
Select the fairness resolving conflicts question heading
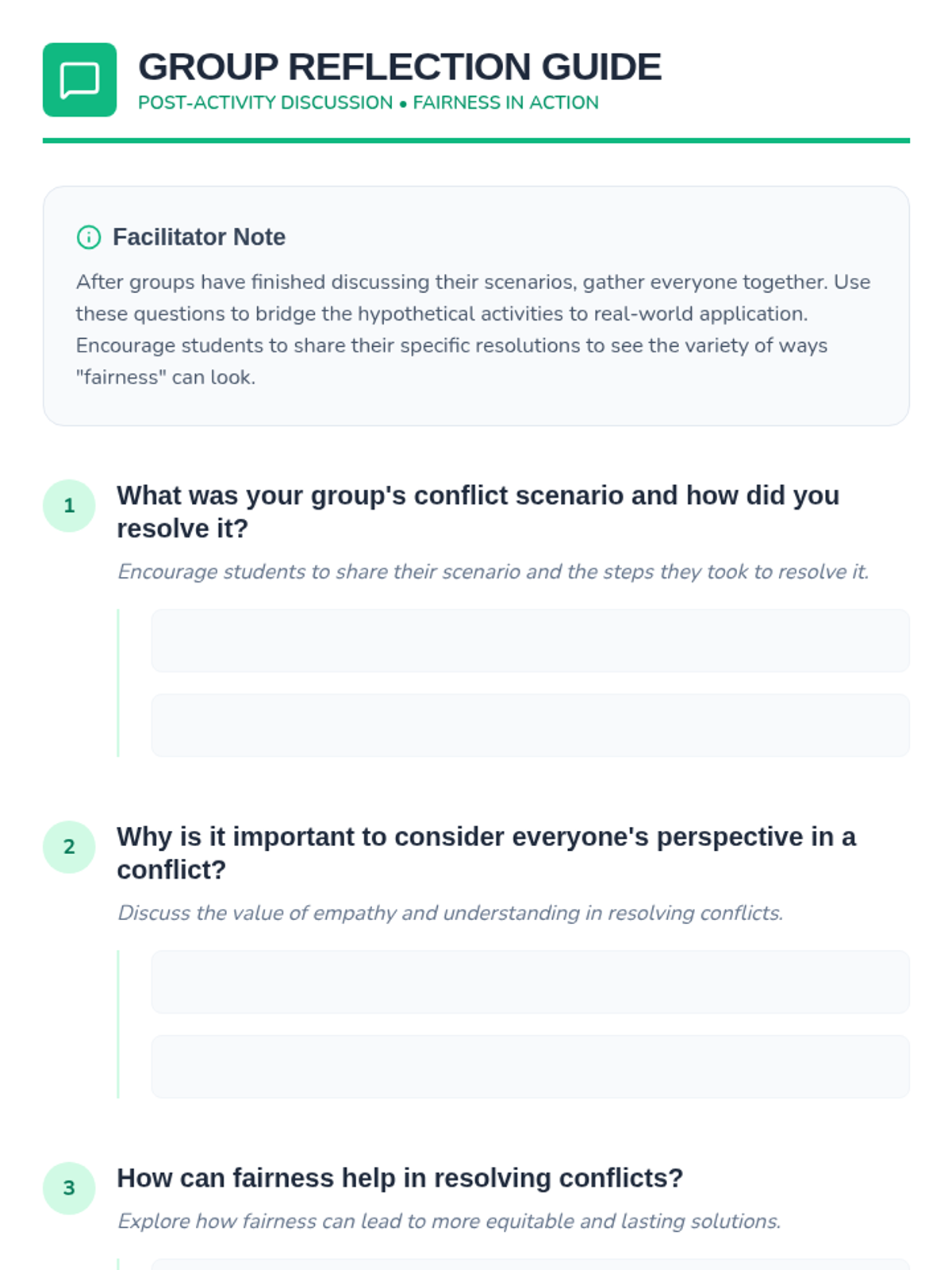pos(400,1178)
